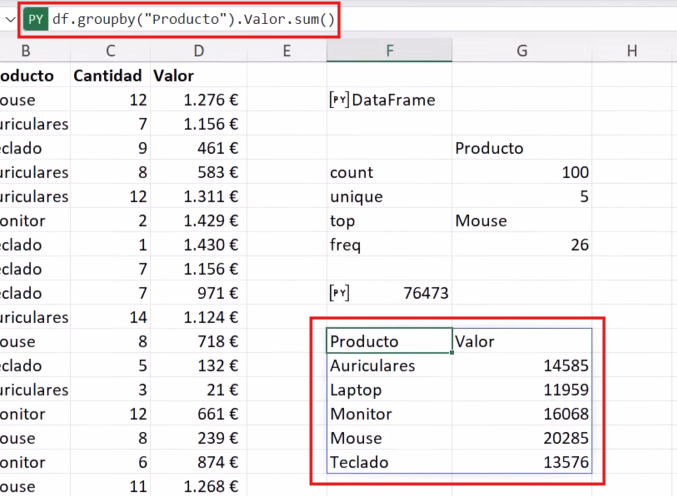Image resolution: width=677 pixels, height=496 pixels.
Task: Click the unique value 5
Action: coord(522,197)
